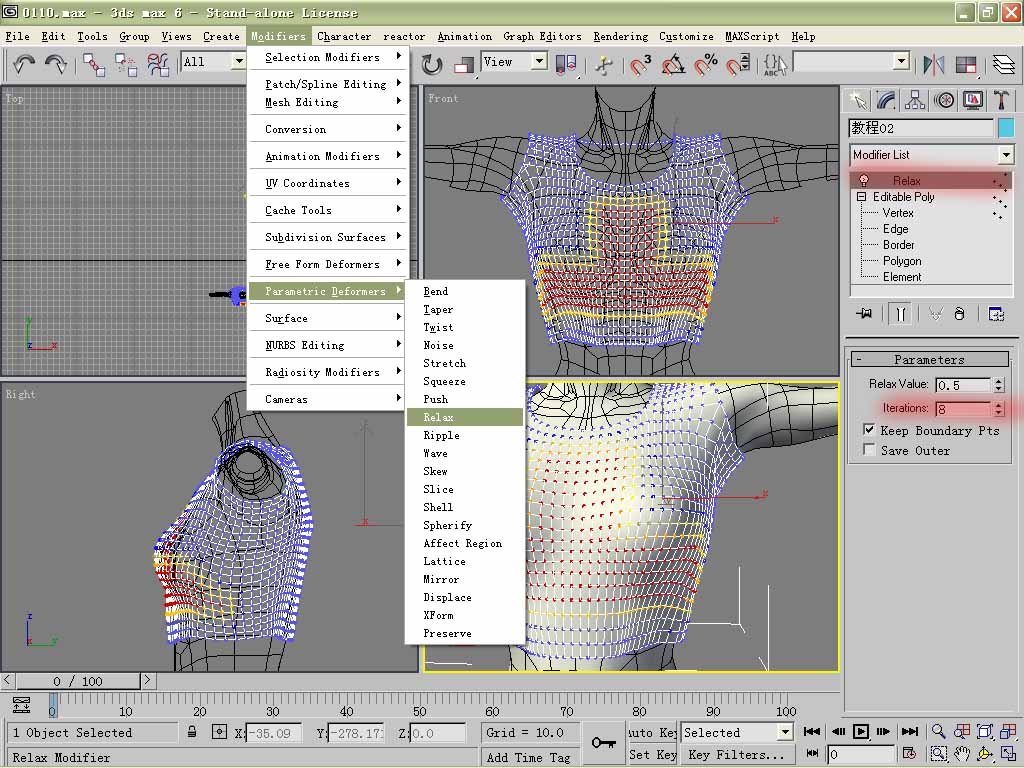This screenshot has width=1024, height=768.
Task: Click the large Set Keys key button
Action: pos(603,743)
